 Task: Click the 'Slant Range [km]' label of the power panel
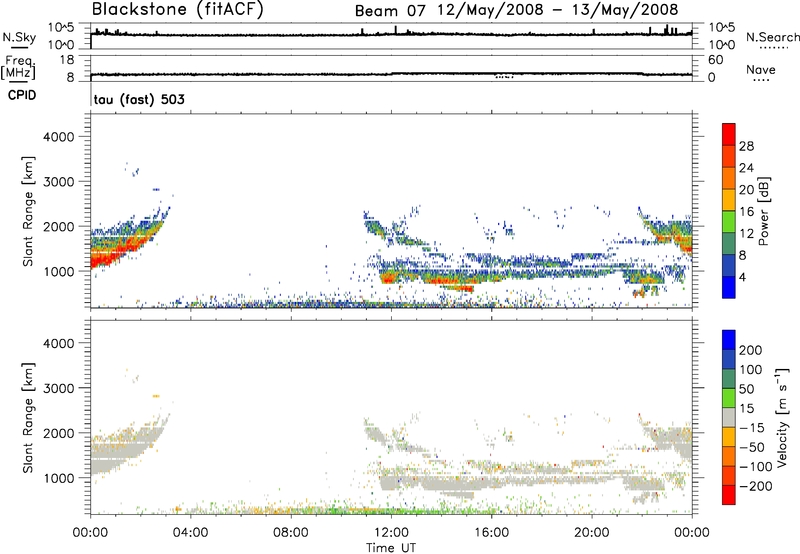point(28,211)
